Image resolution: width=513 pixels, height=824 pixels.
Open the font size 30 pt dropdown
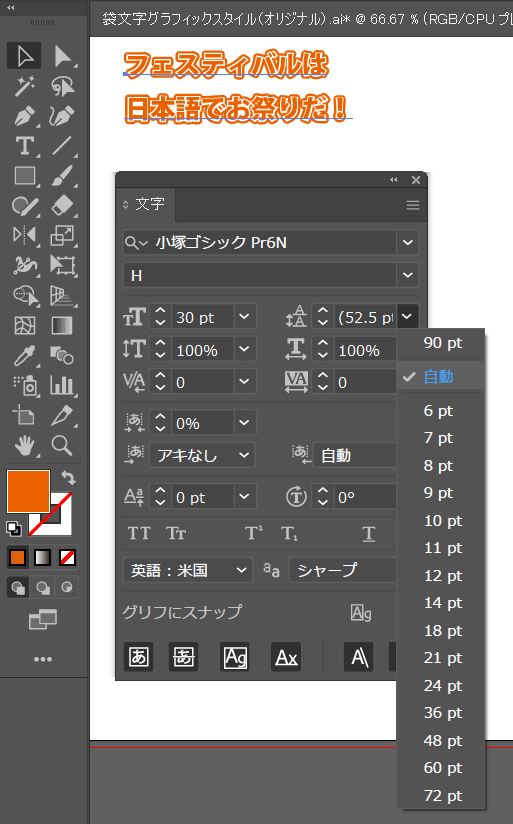(244, 317)
